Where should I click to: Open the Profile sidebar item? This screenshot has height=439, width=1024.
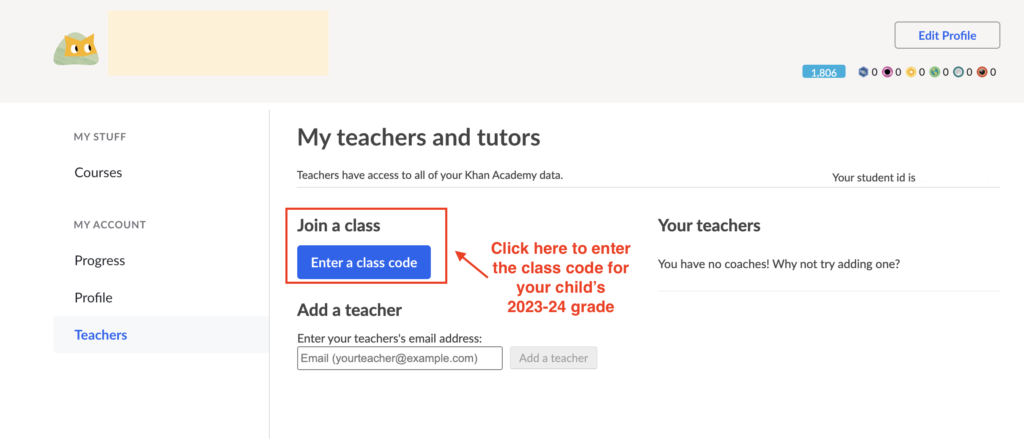tap(93, 298)
